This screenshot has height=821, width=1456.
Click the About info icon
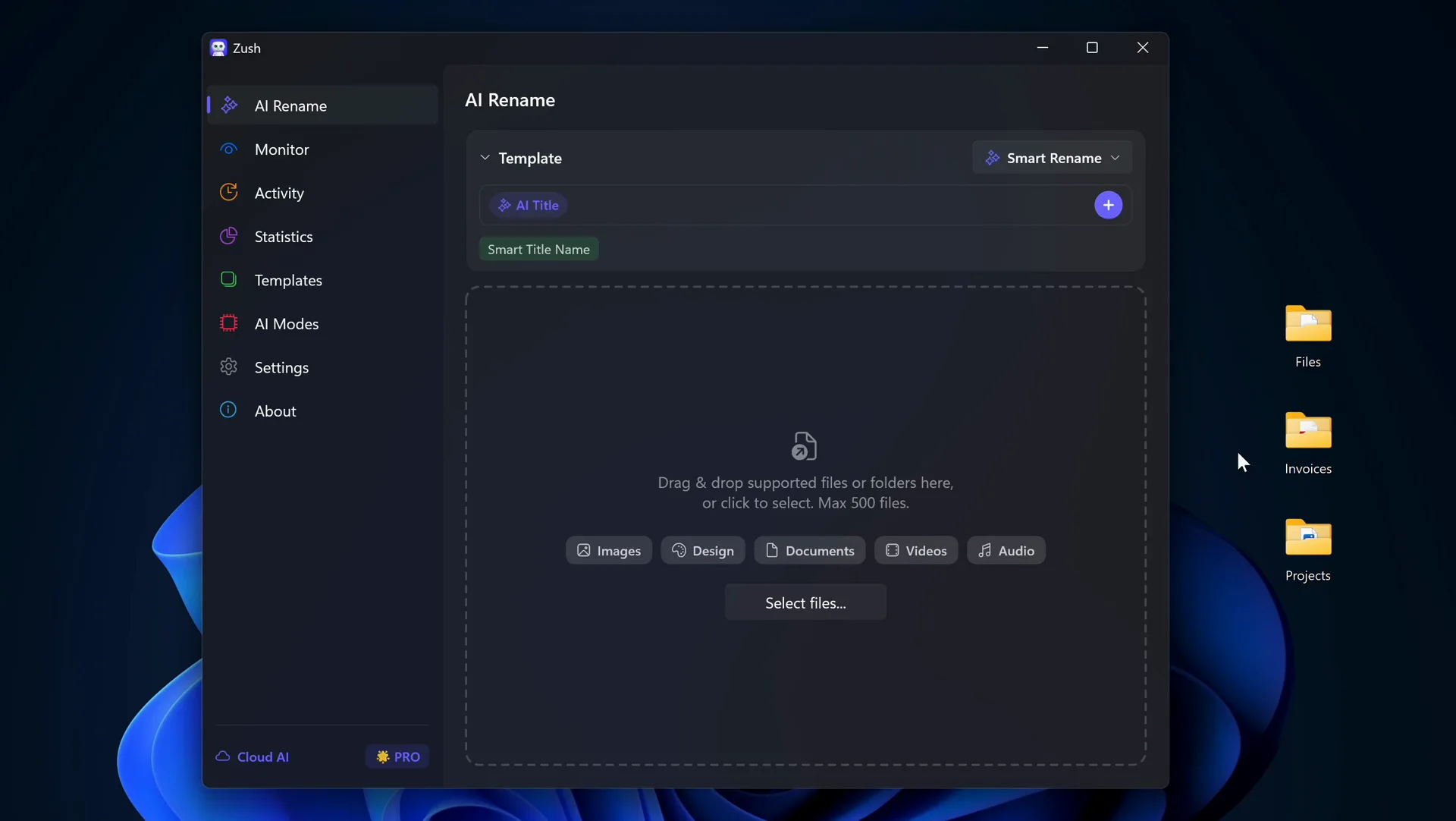(x=228, y=410)
